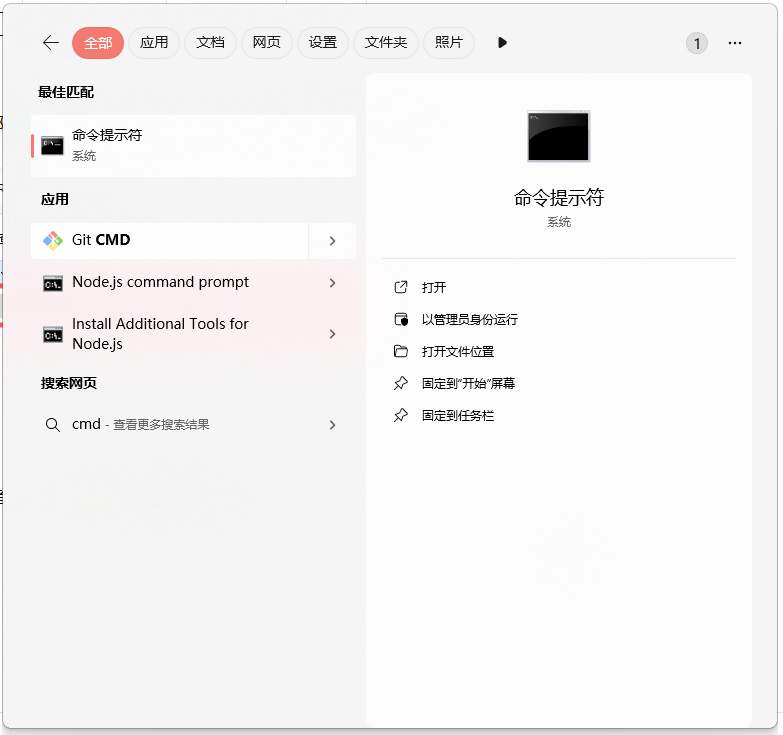This screenshot has width=783, height=735.
Task: Click 打开 to open Command Prompt
Action: [x=433, y=288]
